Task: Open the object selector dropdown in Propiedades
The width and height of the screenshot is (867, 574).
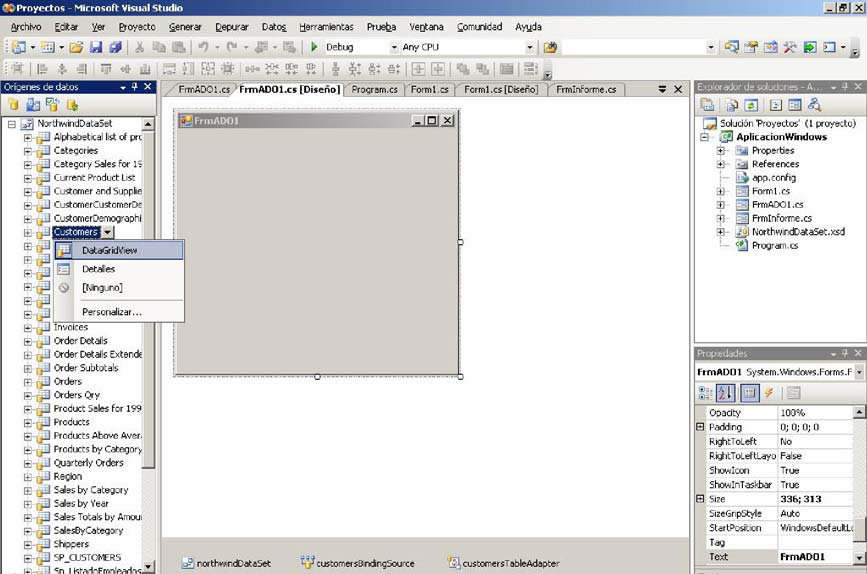Action: click(x=859, y=372)
